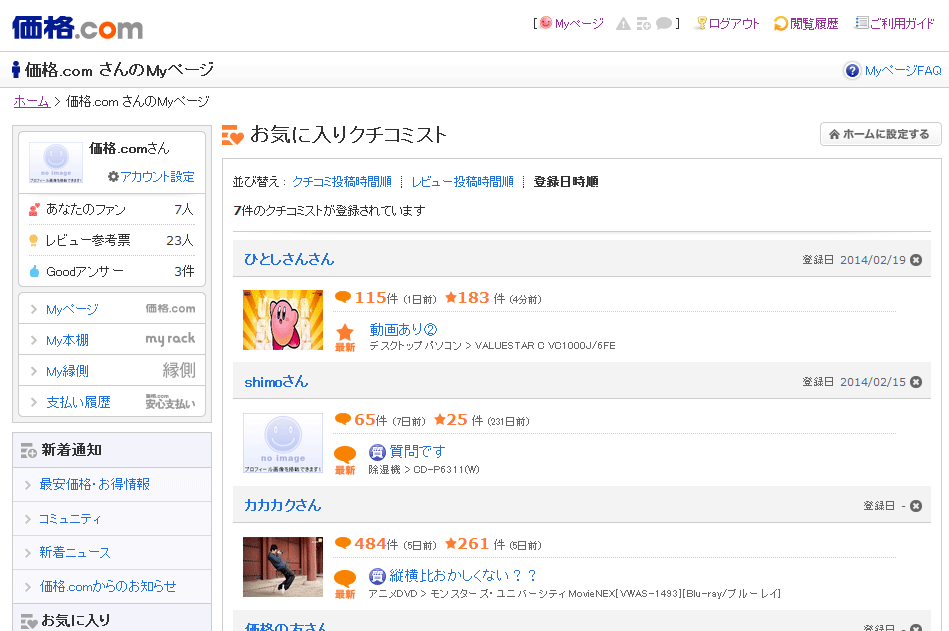Open the 縦横比おかしくない？？ post
The width and height of the screenshot is (949, 631).
pyautogui.click(x=463, y=575)
